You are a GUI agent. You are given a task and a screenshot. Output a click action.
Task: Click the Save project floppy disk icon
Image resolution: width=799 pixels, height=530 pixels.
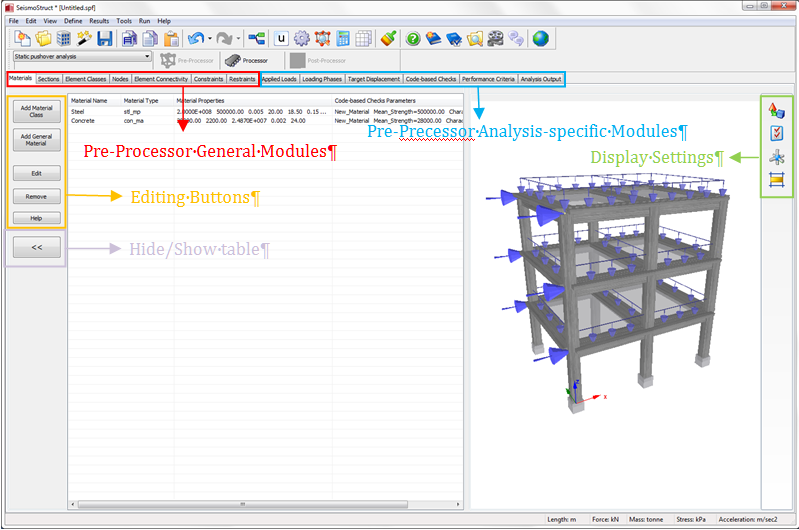104,39
